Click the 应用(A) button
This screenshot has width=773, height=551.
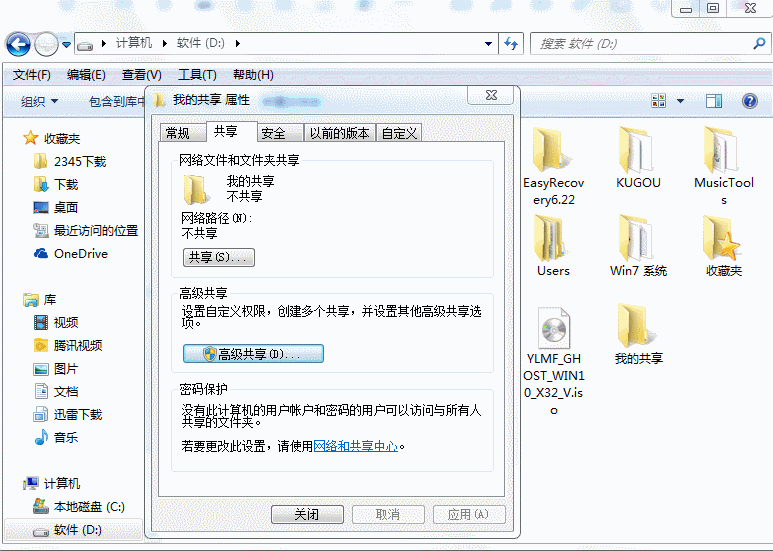coord(469,515)
